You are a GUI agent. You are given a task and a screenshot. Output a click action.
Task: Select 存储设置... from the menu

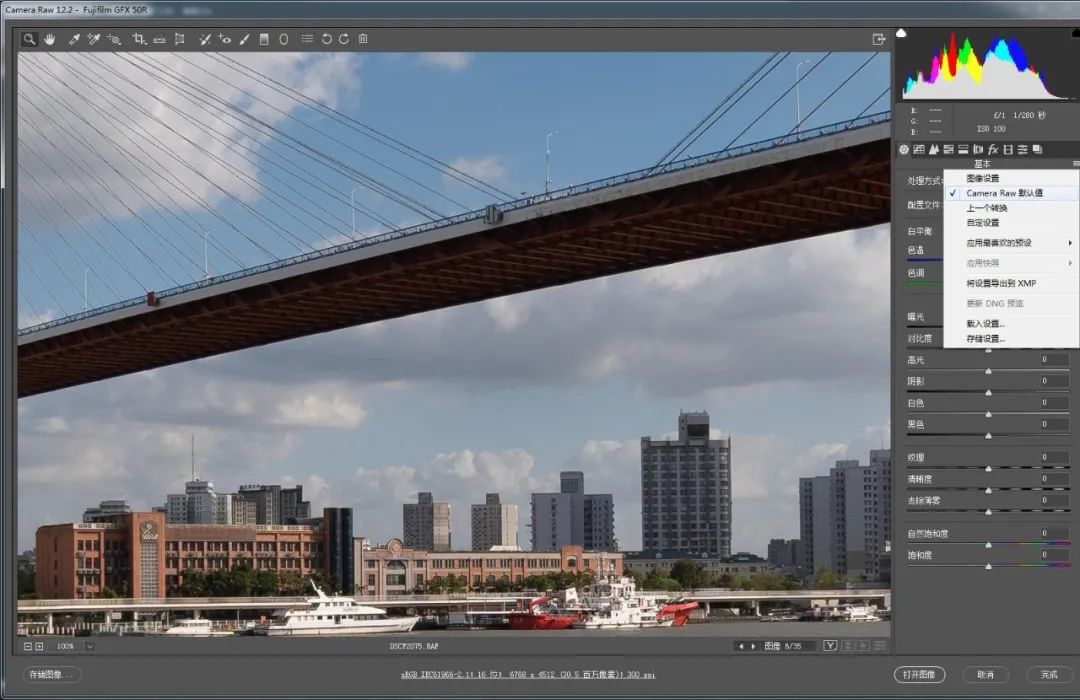(985, 339)
